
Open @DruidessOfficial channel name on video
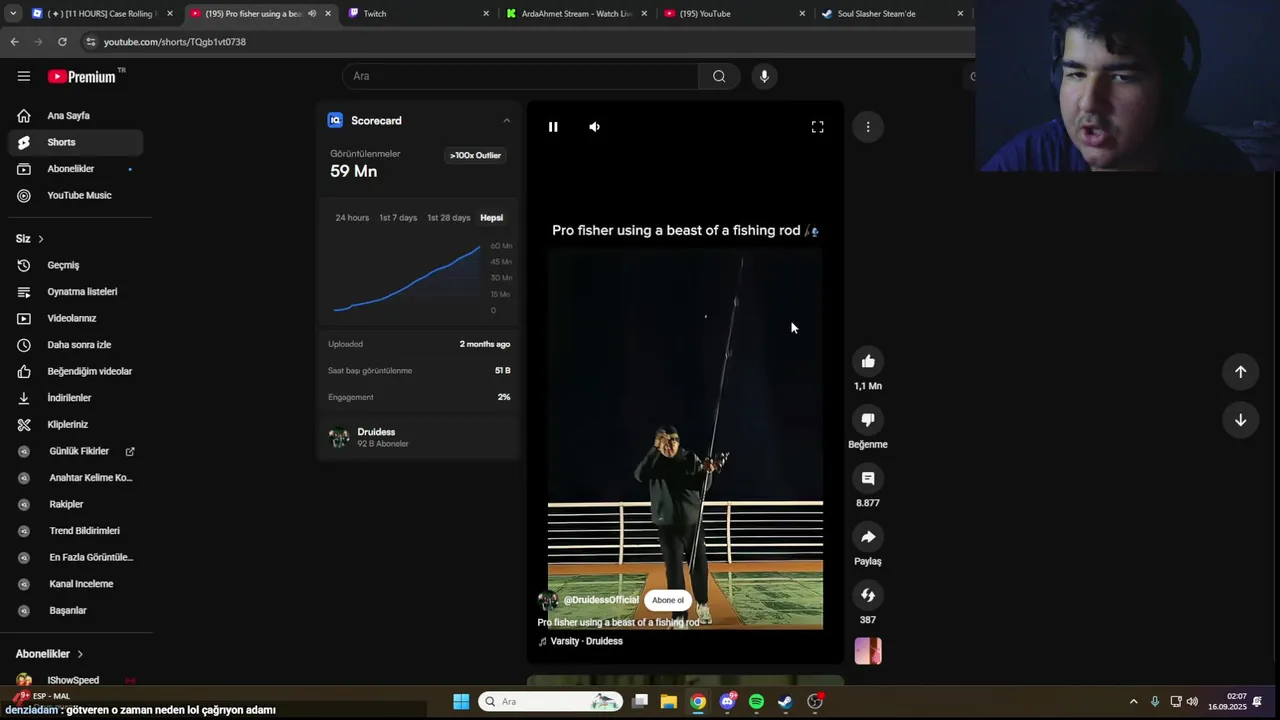[601, 600]
